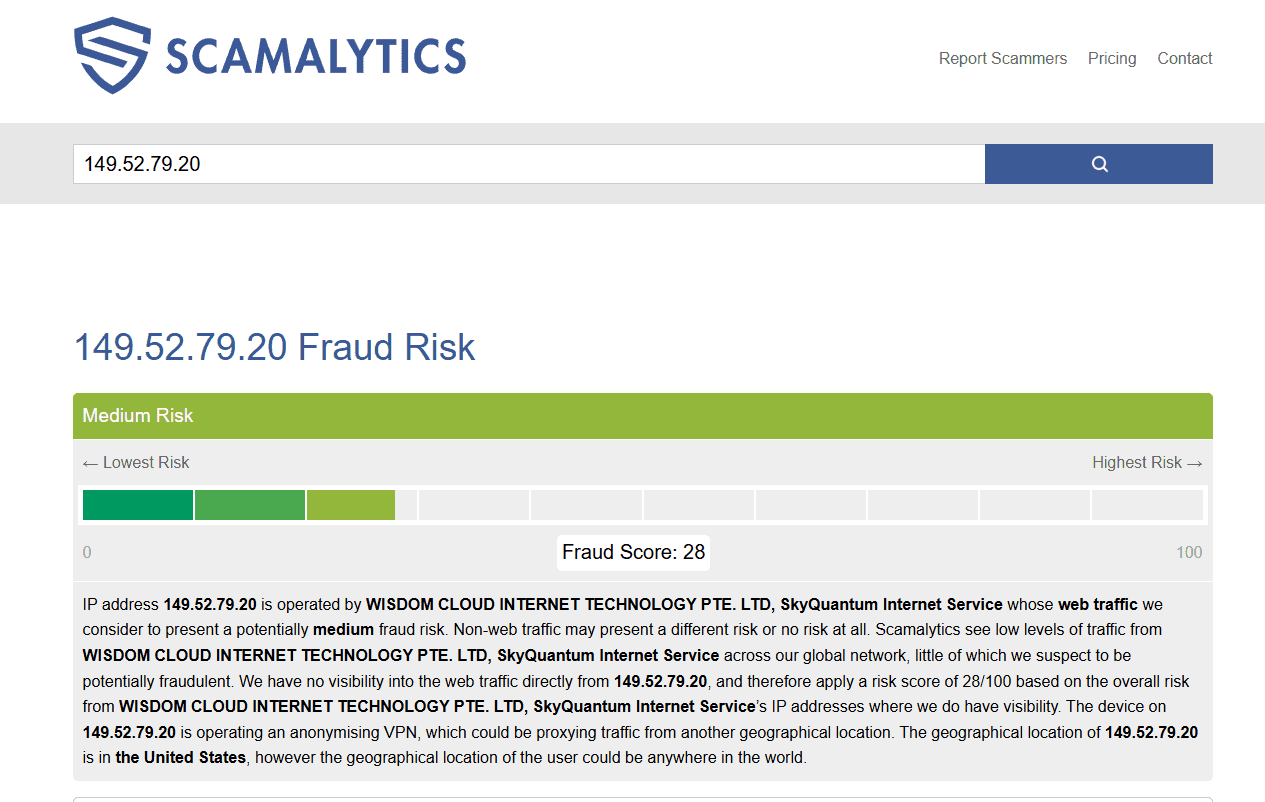Click the magnifying glass search icon
This screenshot has width=1265, height=802.
tap(1099, 164)
